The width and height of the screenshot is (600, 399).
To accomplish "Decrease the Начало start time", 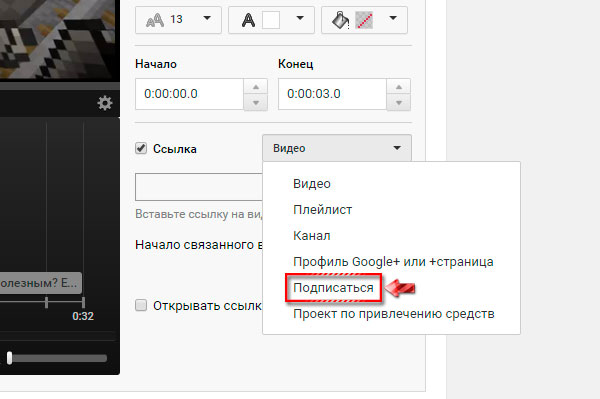I will pyautogui.click(x=256, y=102).
